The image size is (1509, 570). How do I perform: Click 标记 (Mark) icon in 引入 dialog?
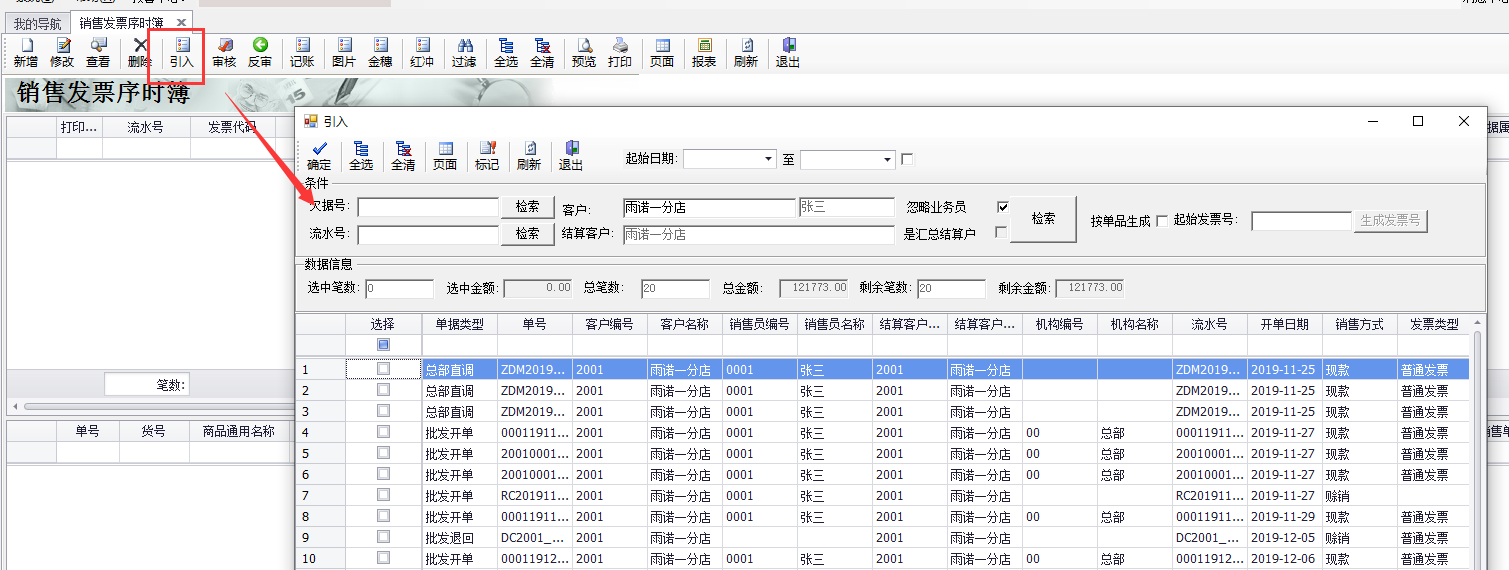tap(487, 156)
